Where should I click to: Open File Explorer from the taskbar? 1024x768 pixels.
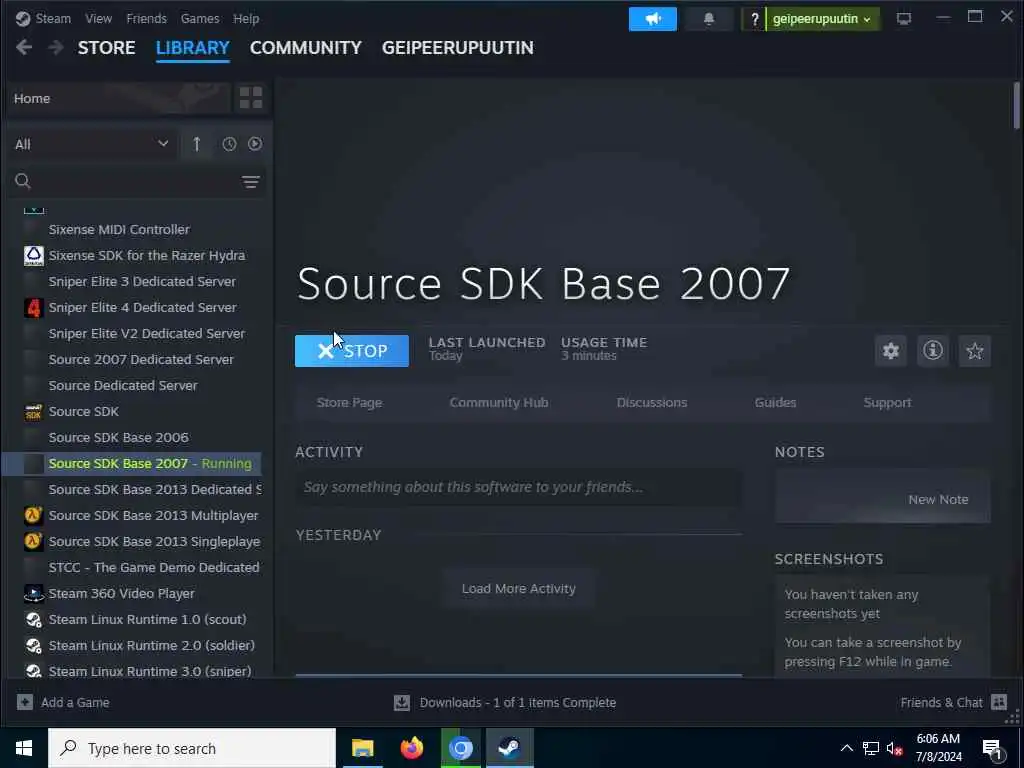[x=362, y=748]
